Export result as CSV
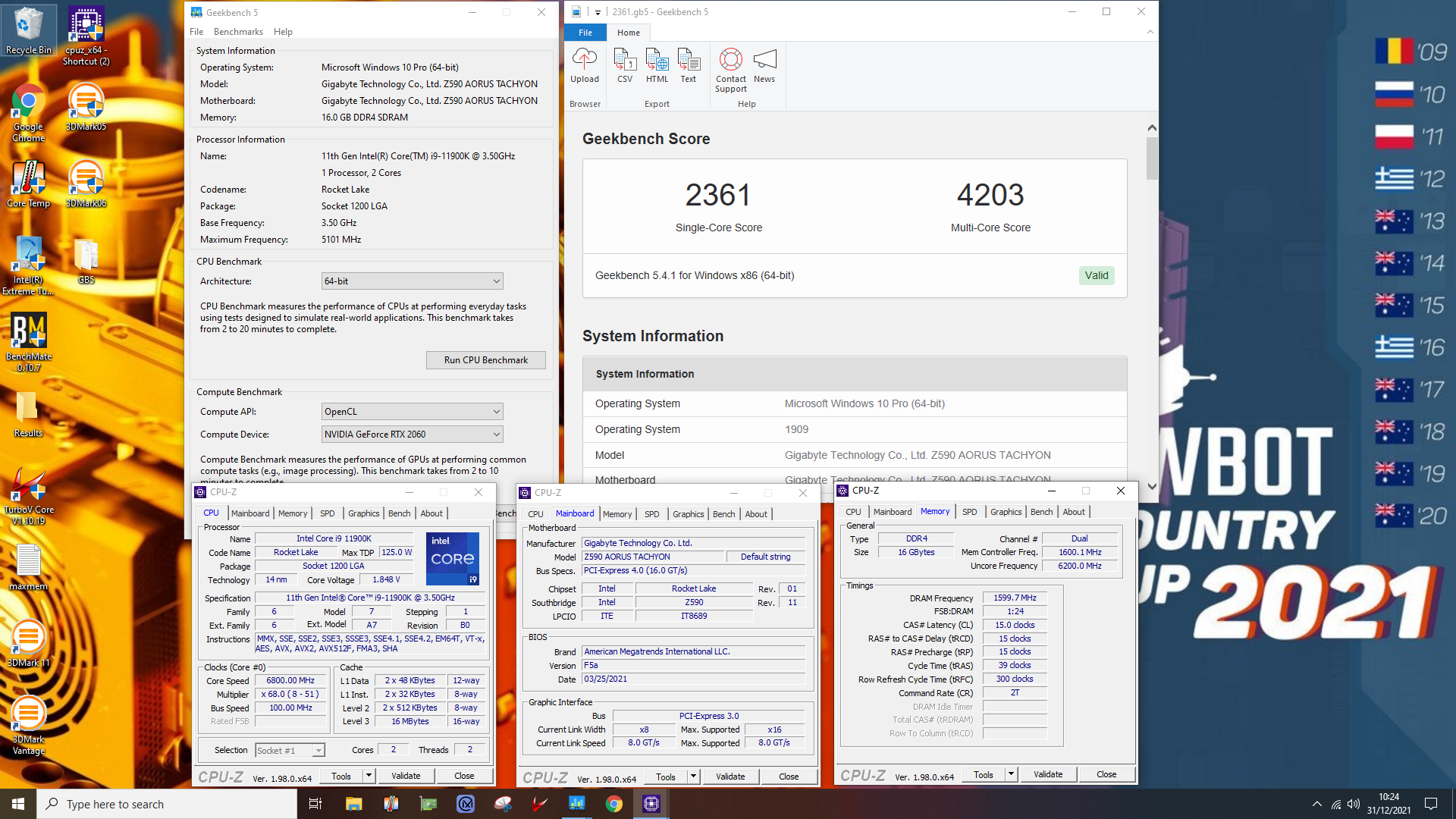The height and width of the screenshot is (819, 1456). (625, 65)
